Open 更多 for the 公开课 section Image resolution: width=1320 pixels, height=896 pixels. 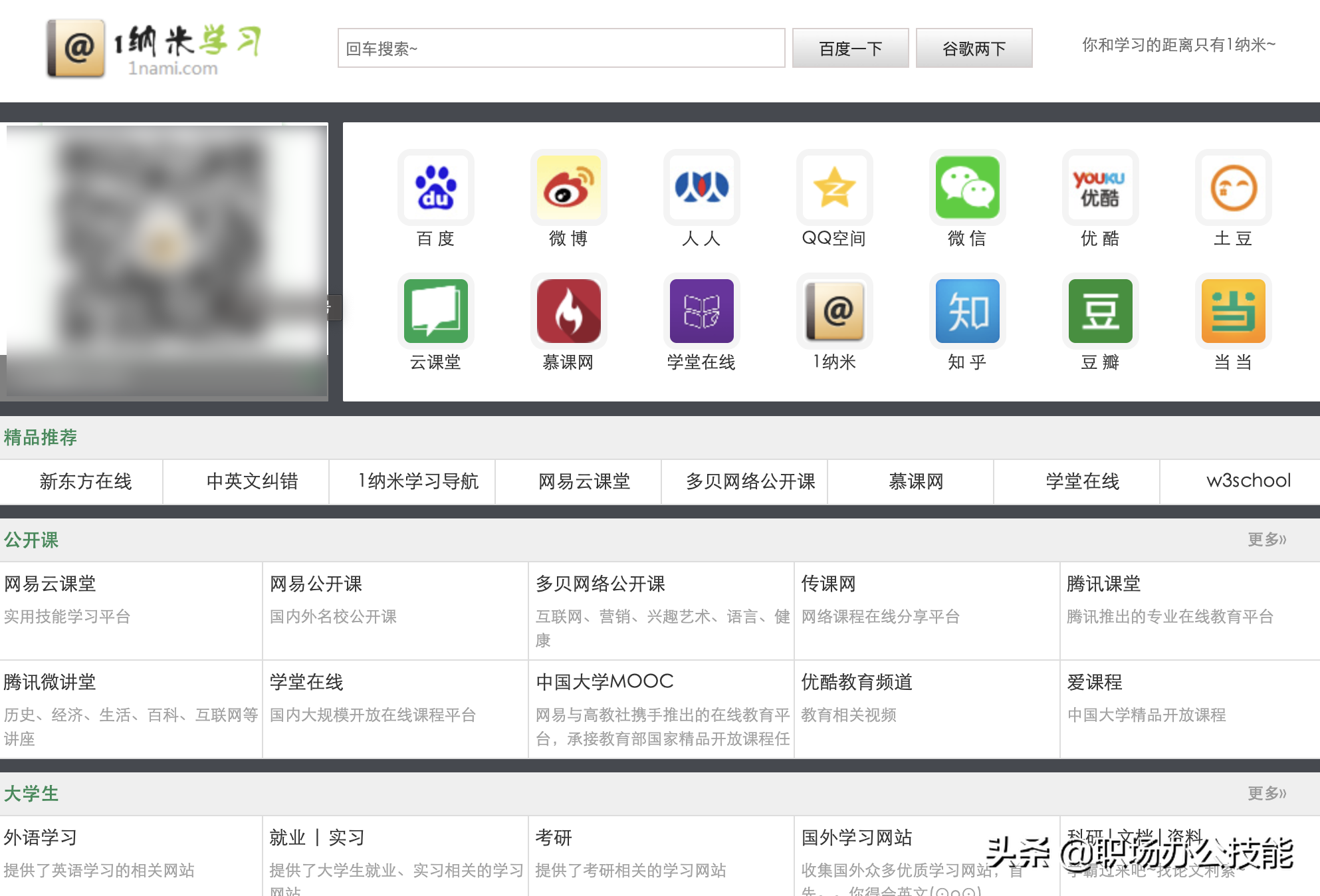pos(1267,539)
